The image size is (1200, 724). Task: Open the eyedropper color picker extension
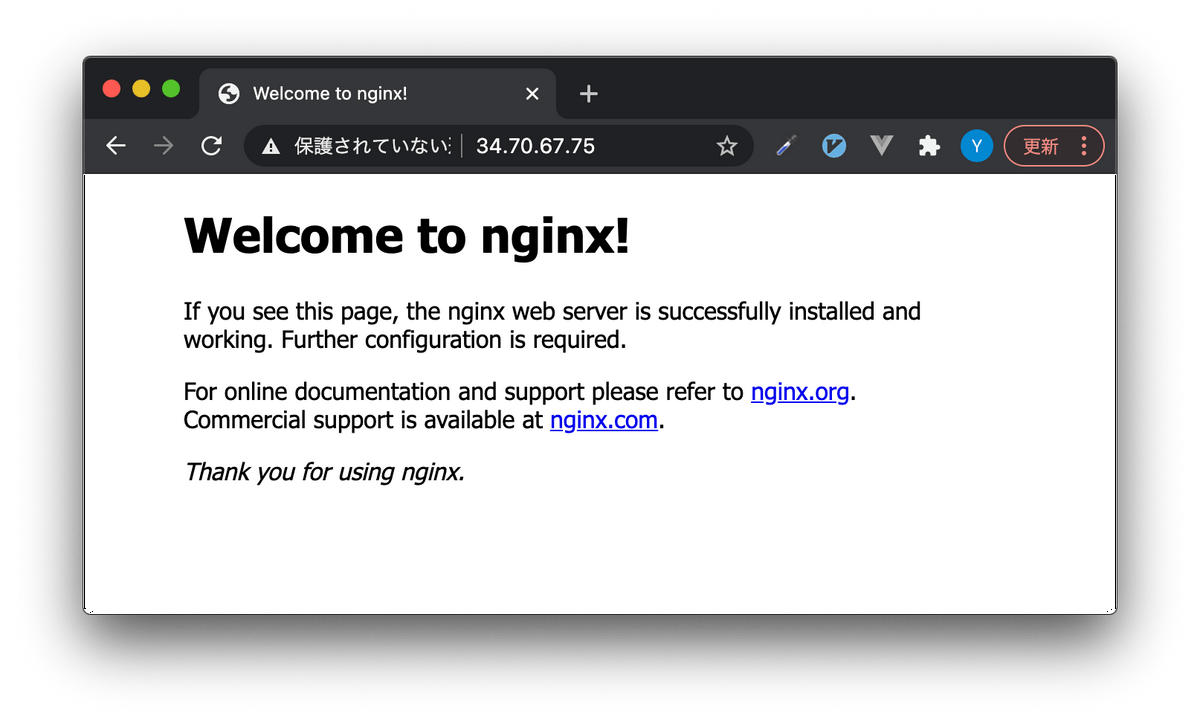[786, 146]
